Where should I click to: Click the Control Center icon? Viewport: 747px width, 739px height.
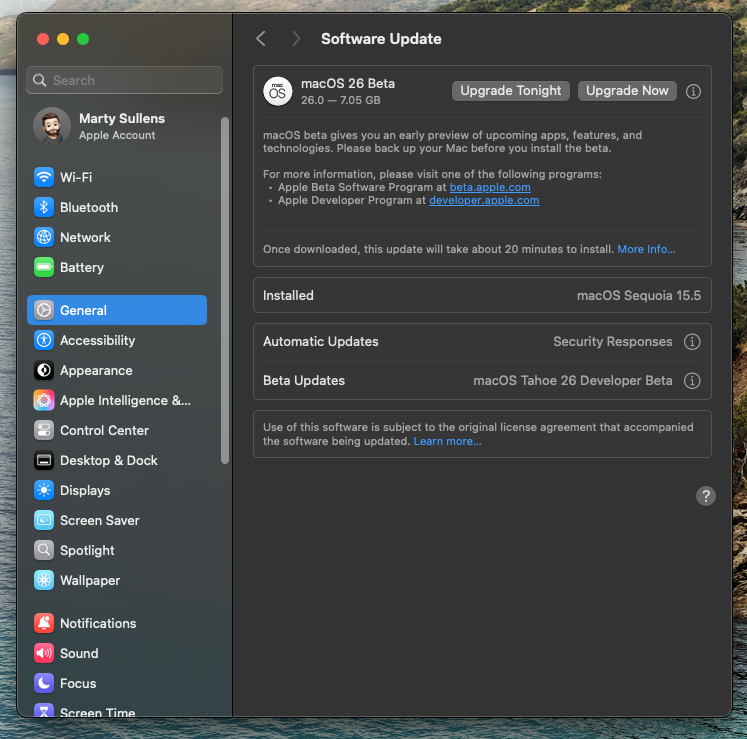pyautogui.click(x=44, y=430)
